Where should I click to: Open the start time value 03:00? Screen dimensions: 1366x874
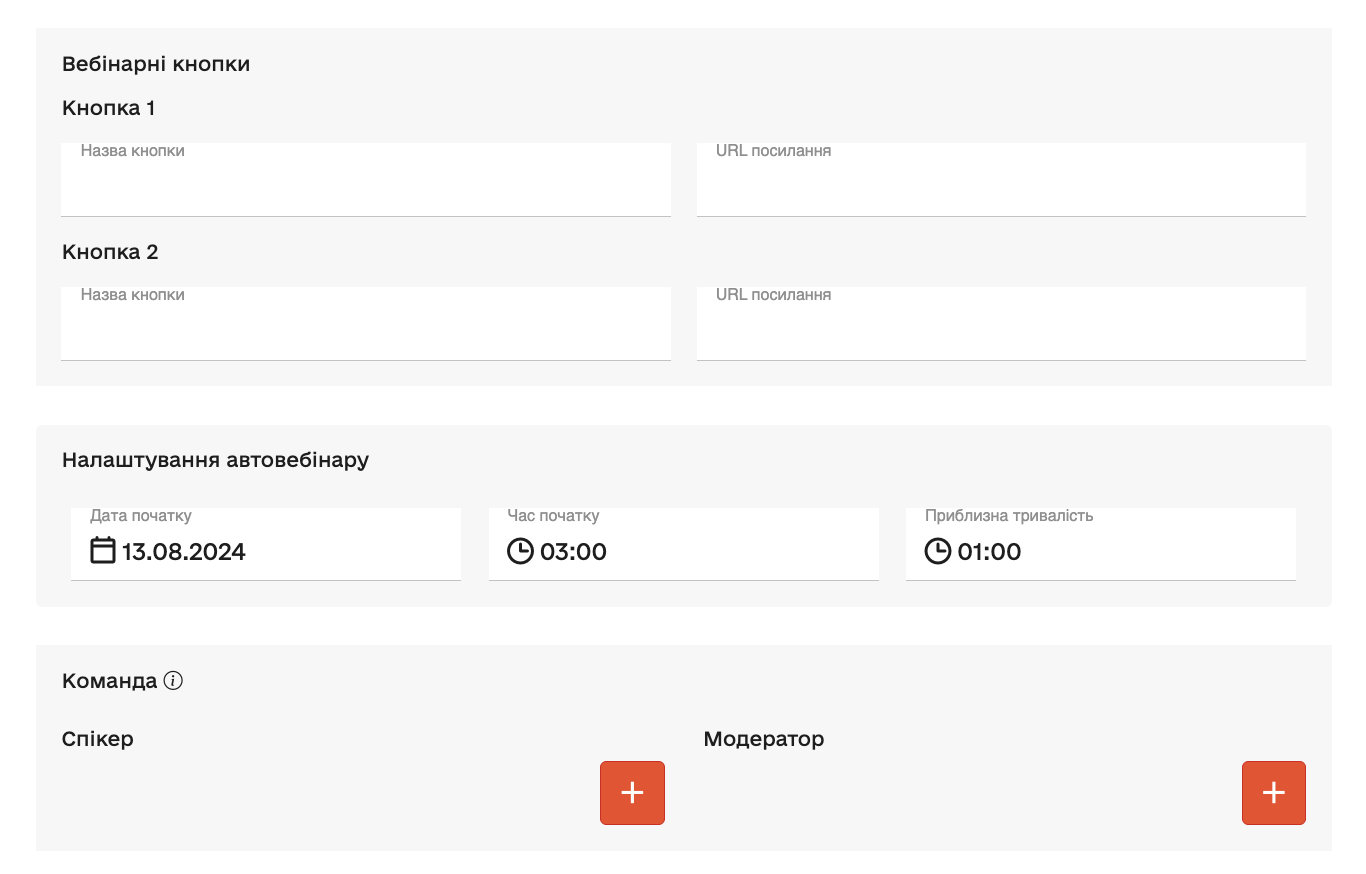pos(573,552)
